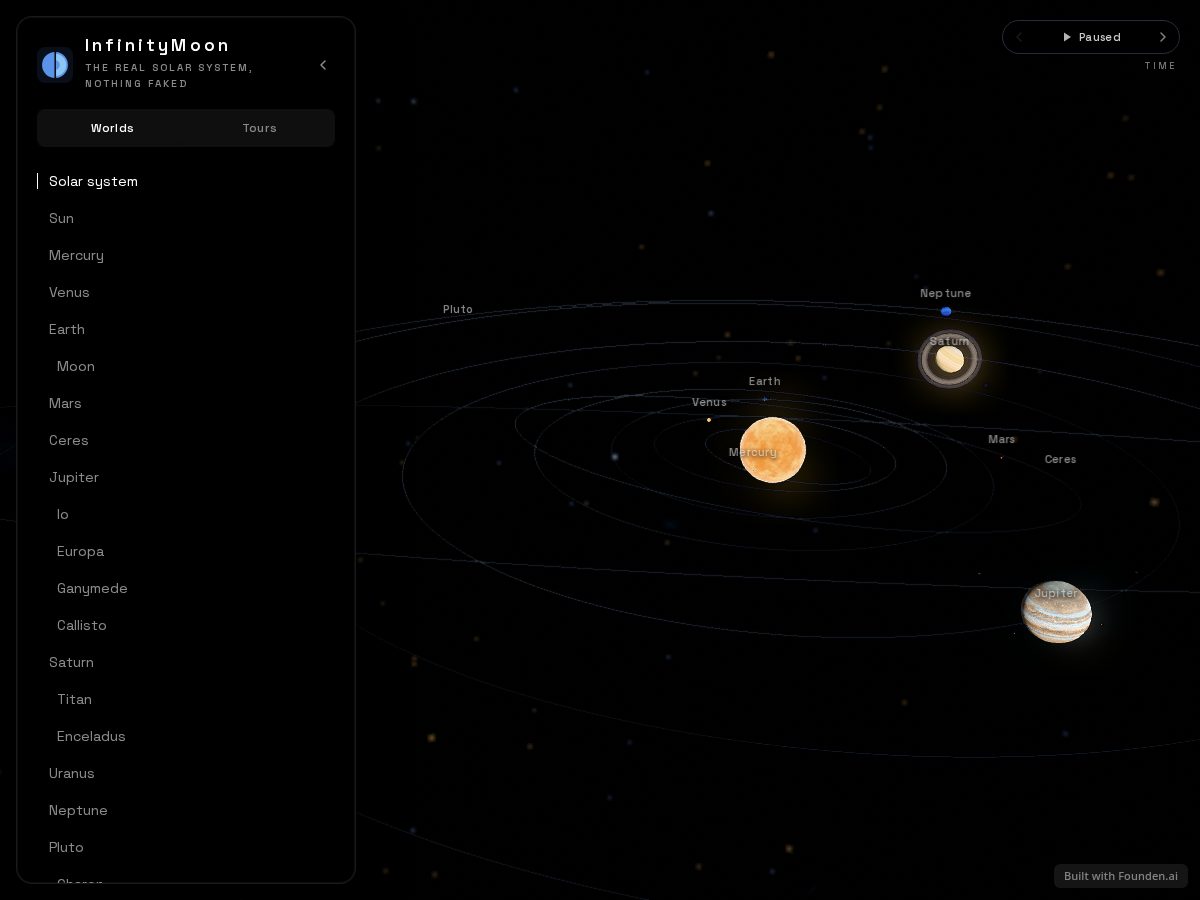Screen dimensions: 1200x900
Task: Select the Worlds tab
Action: click(x=112, y=128)
